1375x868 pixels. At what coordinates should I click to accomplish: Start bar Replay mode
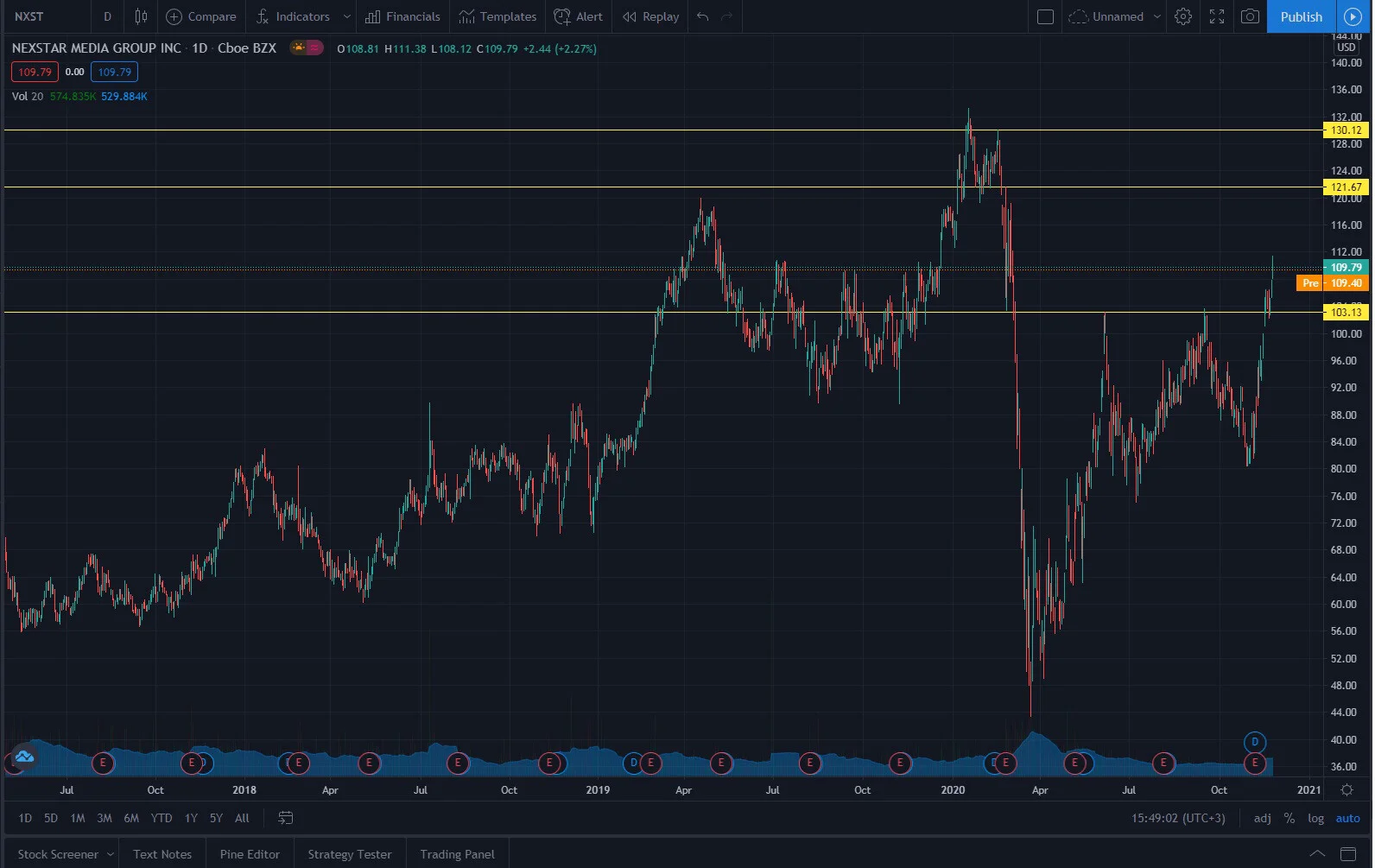[x=651, y=16]
